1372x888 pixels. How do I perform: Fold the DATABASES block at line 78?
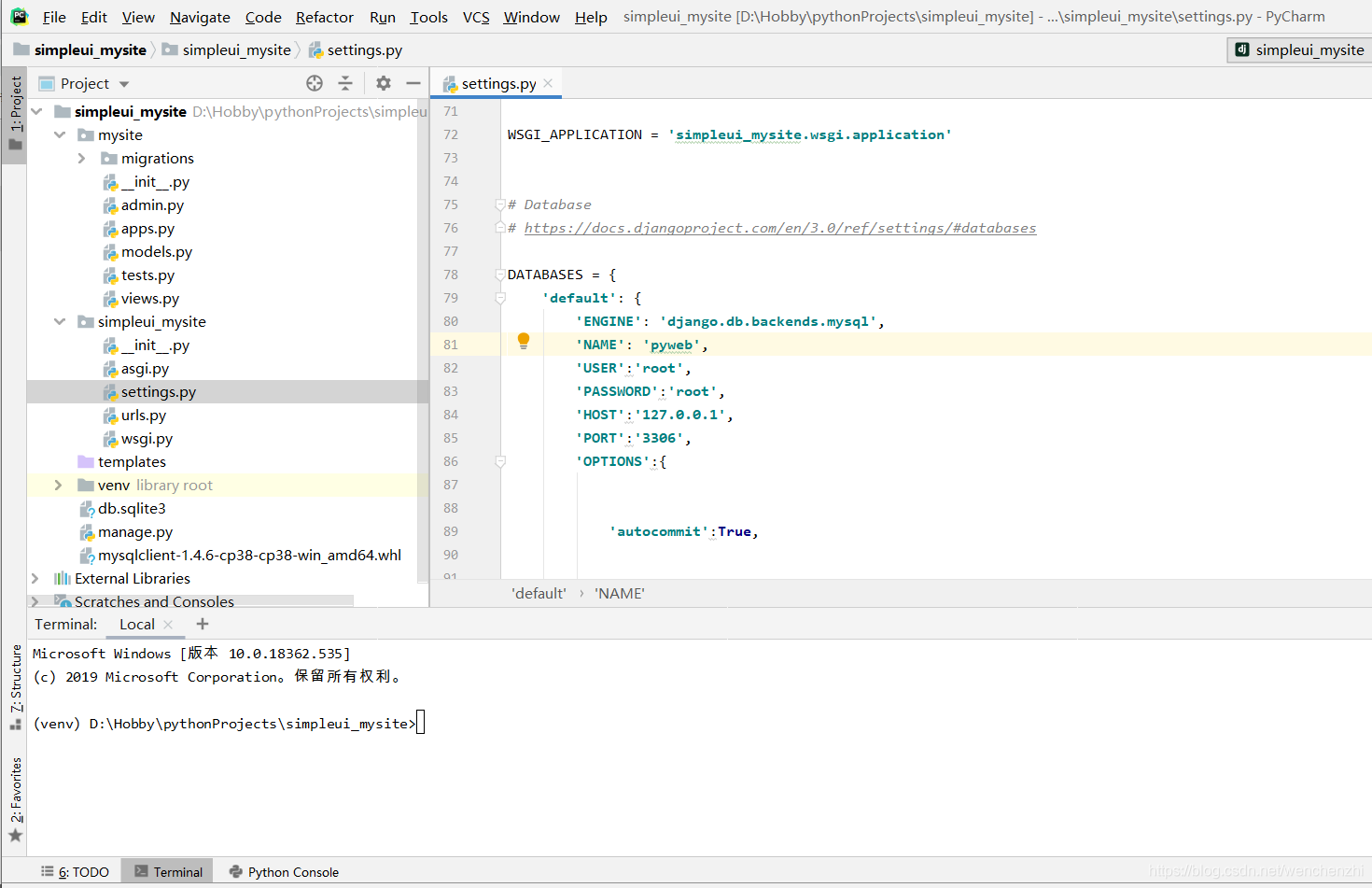(x=500, y=275)
